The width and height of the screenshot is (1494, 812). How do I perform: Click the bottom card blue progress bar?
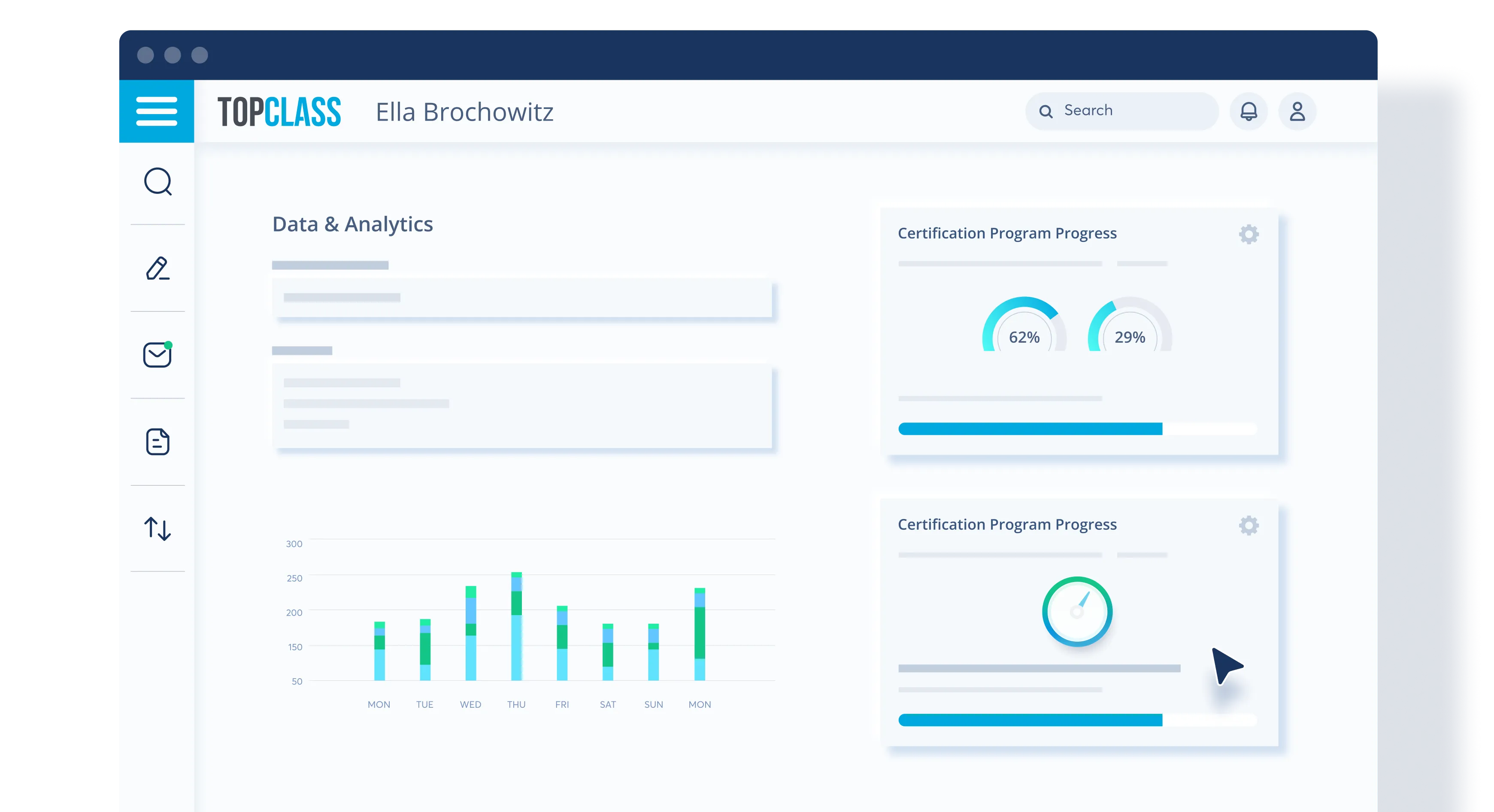(x=1030, y=720)
